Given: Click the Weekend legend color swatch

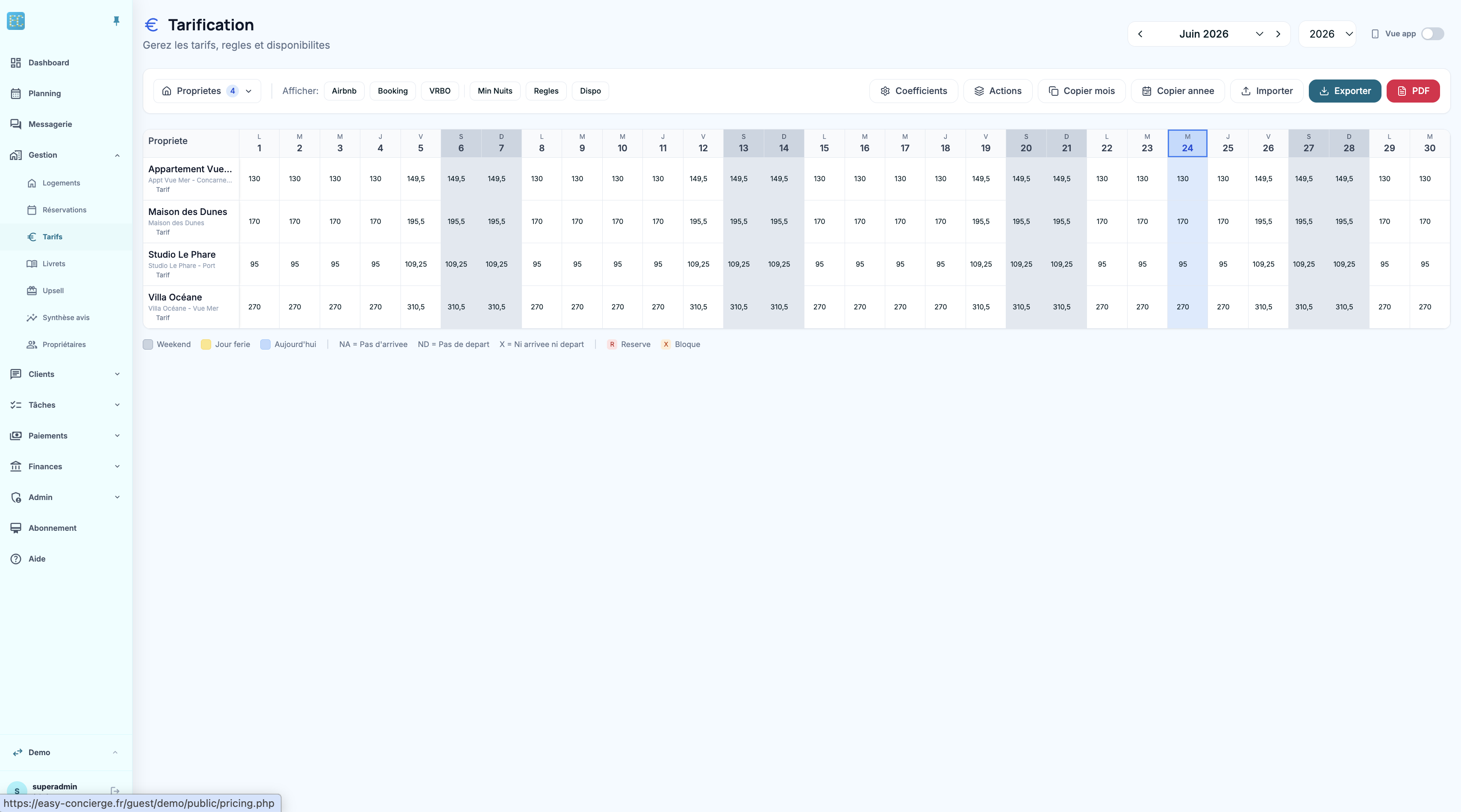Looking at the screenshot, I should [x=148, y=344].
